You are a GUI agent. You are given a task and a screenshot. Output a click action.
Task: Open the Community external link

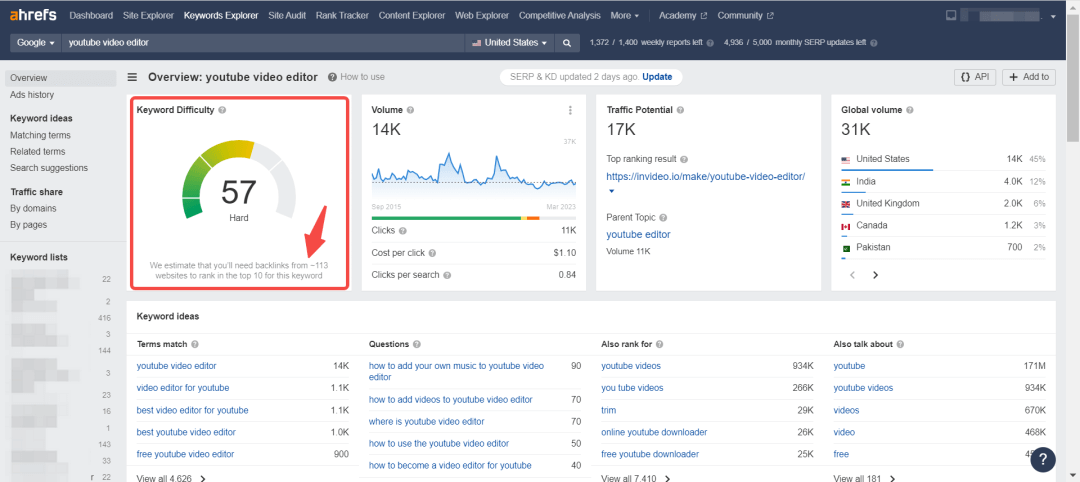pyautogui.click(x=745, y=15)
